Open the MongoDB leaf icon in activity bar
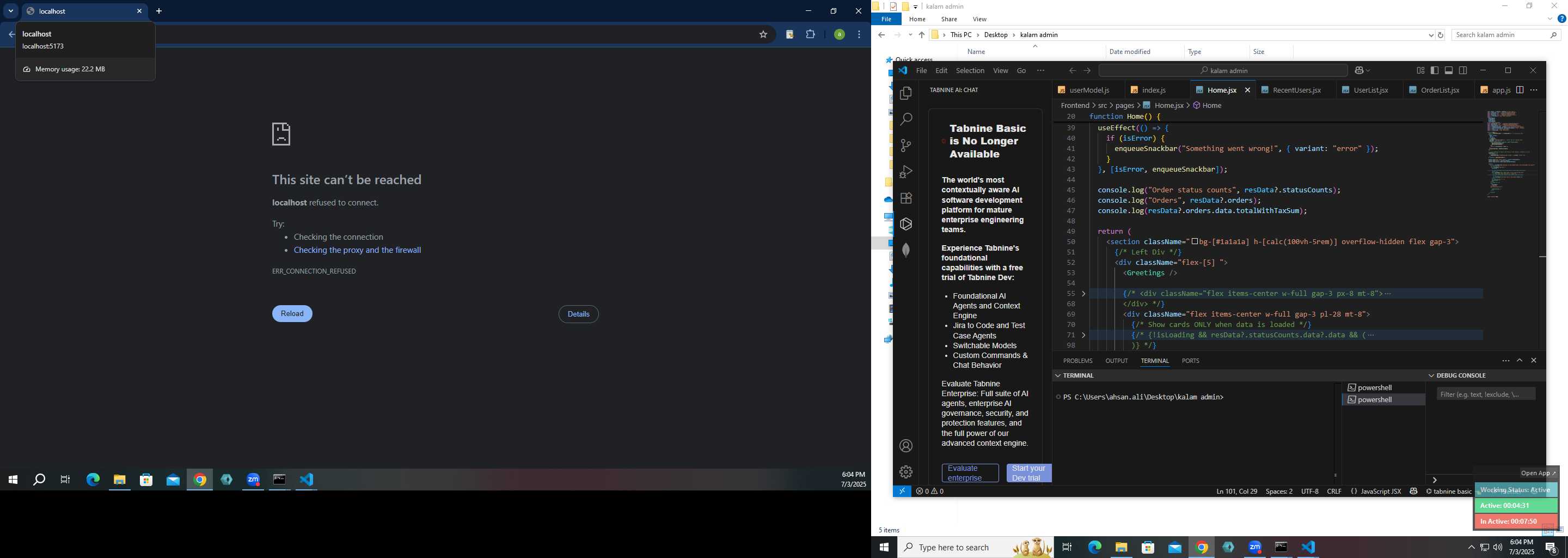This screenshot has width=1568, height=558. [906, 250]
